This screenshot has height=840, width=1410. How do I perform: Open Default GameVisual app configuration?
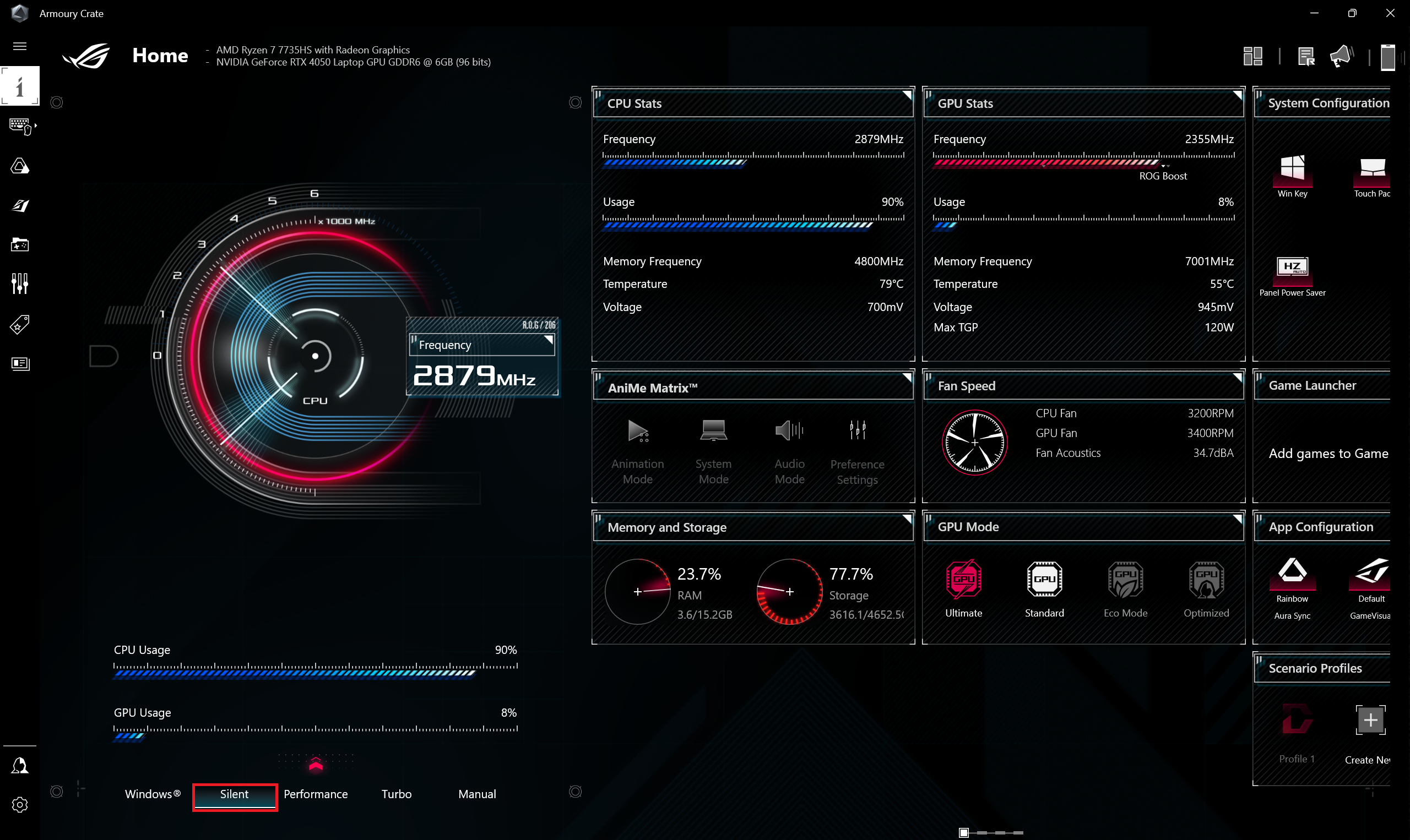click(x=1370, y=588)
